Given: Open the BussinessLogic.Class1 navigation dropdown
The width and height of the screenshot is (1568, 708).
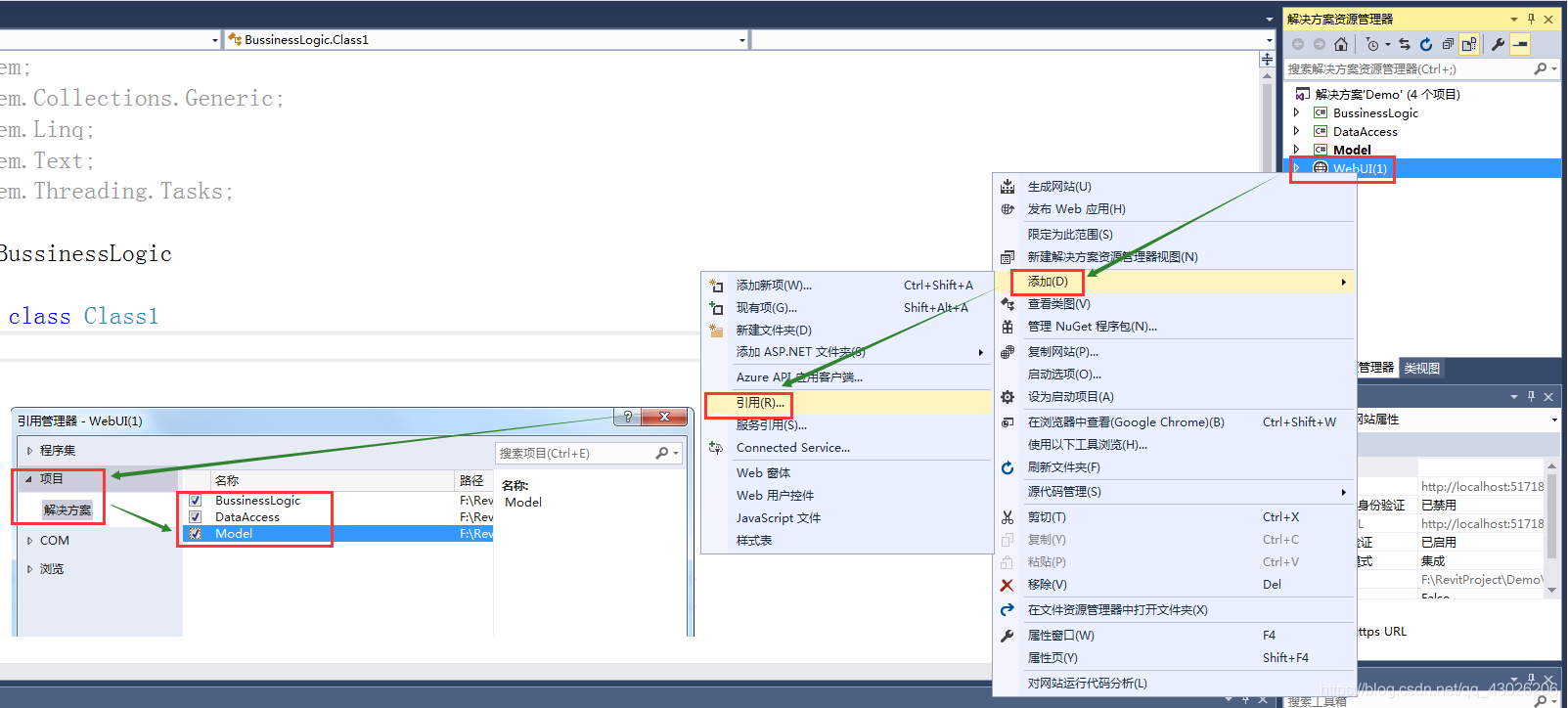Looking at the screenshot, I should [x=742, y=40].
